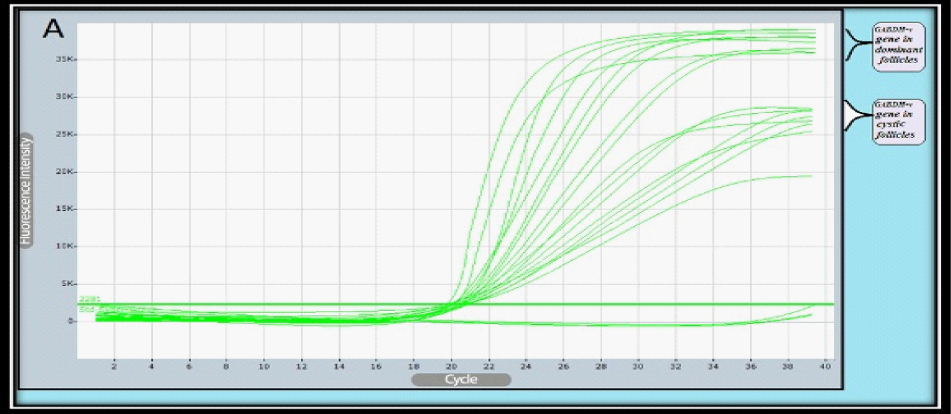Select the cystic follicles gene callout box
Screen dimensions: 951x414
(x=897, y=121)
